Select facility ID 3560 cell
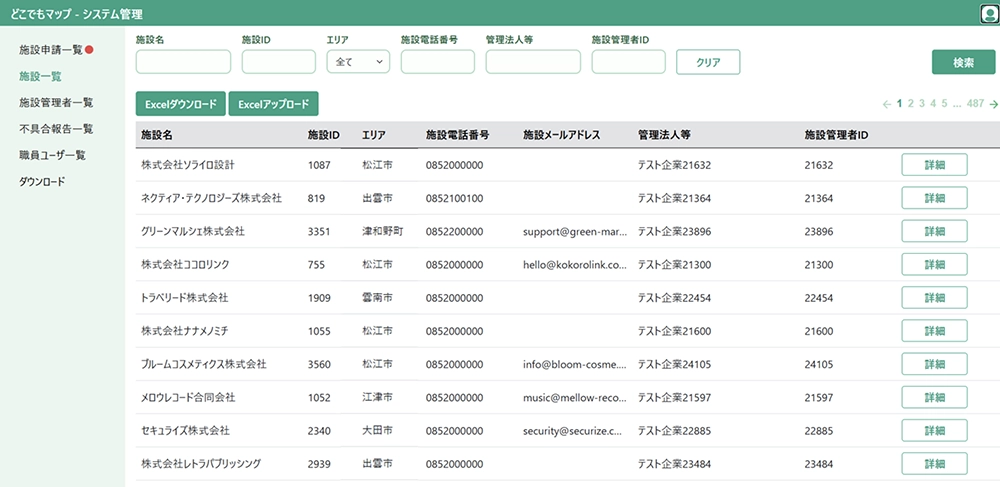The width and height of the screenshot is (1000, 487). click(319, 365)
